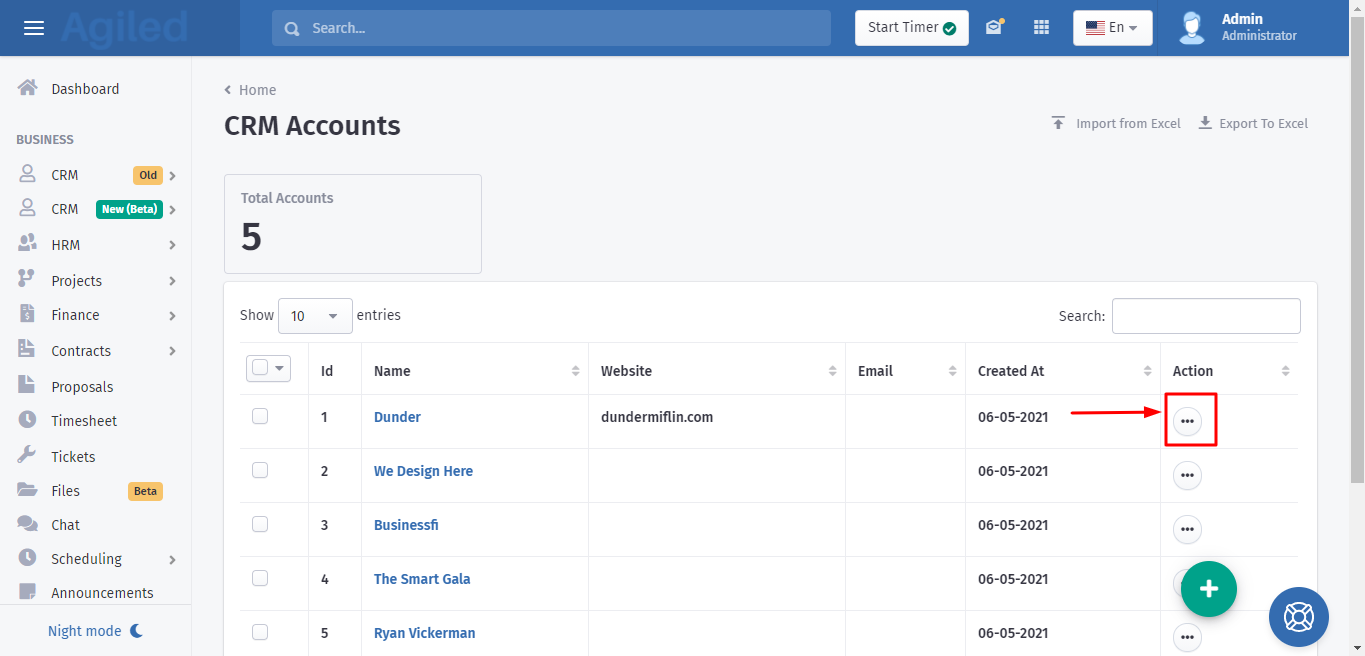Open action menu for Dunder row
1365x656 pixels.
pyautogui.click(x=1187, y=421)
